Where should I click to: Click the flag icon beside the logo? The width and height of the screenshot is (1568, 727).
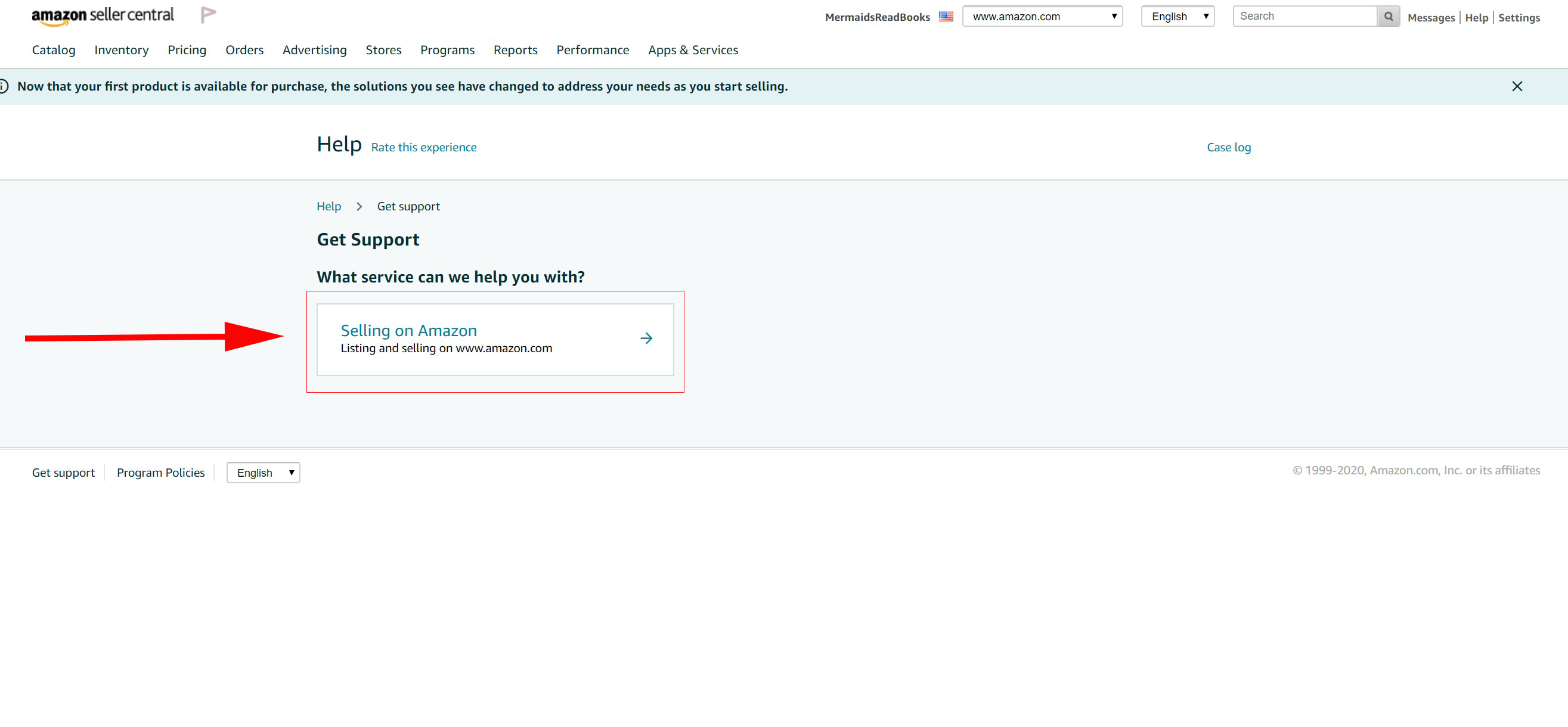coord(208,15)
